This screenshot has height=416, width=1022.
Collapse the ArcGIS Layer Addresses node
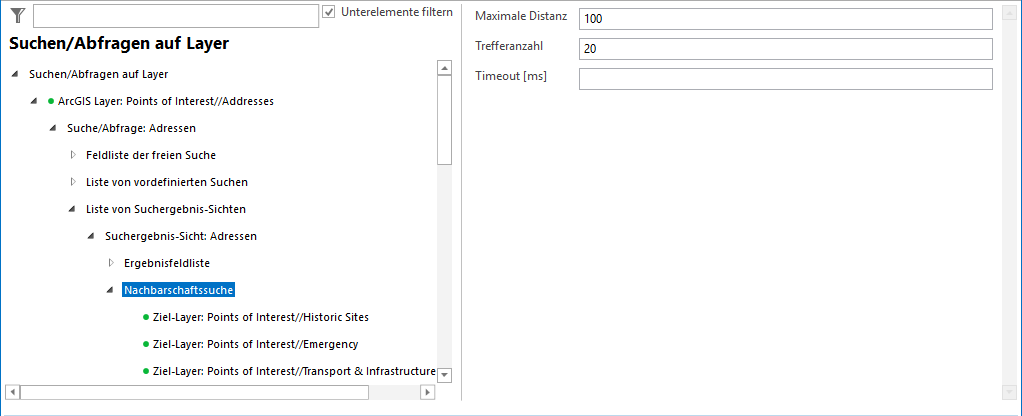[x=34, y=101]
